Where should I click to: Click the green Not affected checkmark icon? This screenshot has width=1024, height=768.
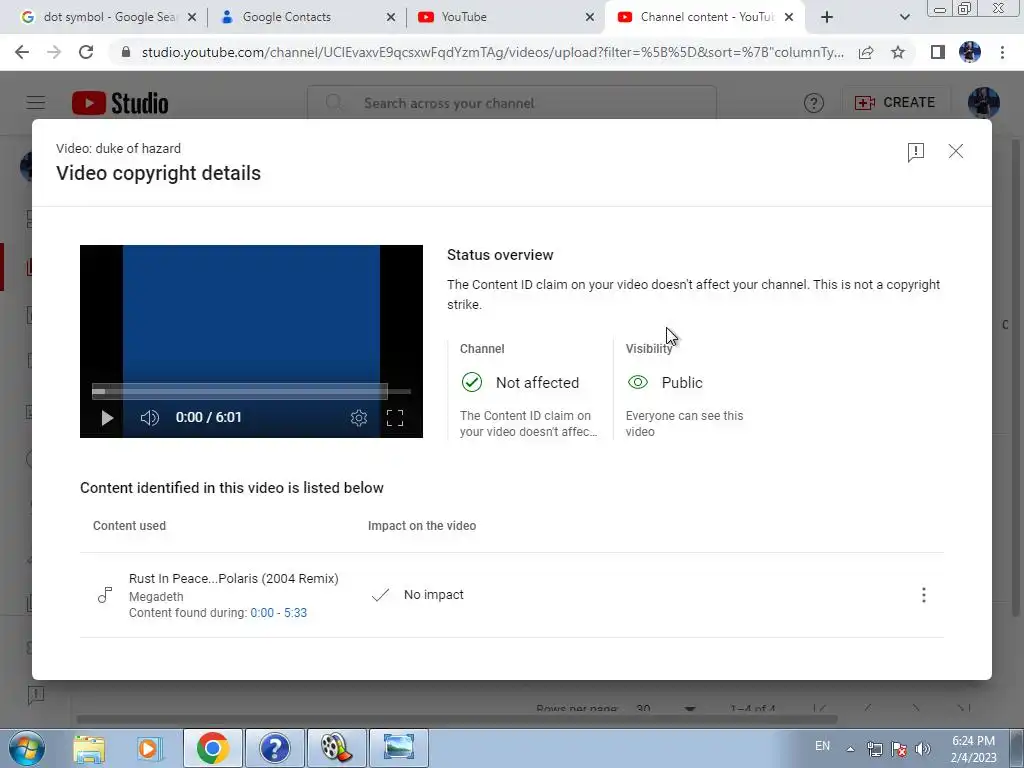[x=472, y=382]
